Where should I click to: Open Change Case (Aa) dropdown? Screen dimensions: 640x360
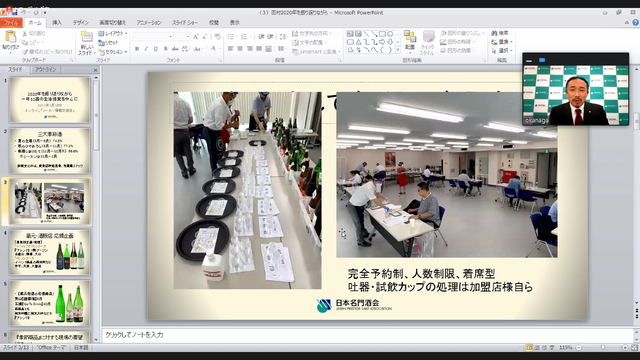coord(198,49)
